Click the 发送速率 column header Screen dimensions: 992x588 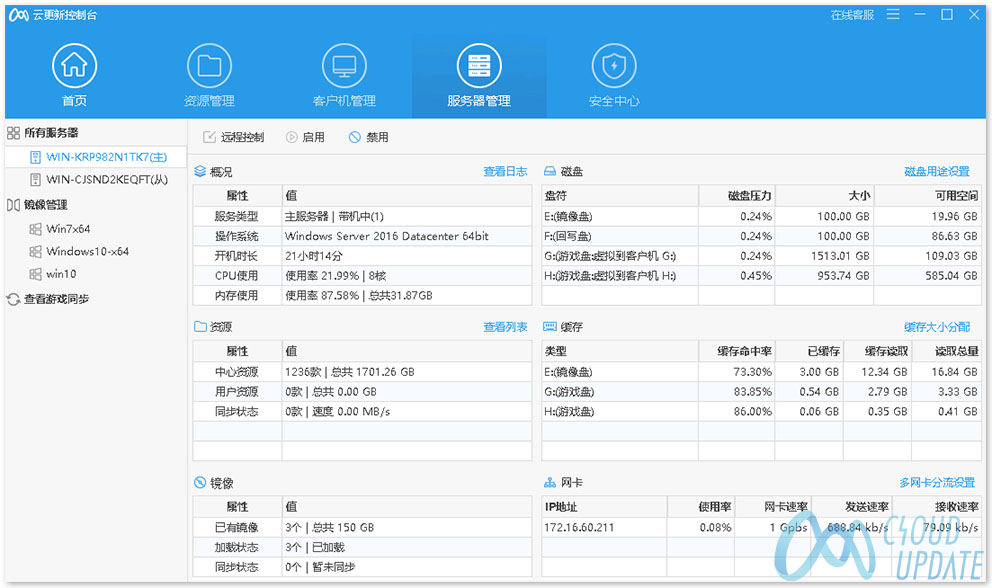867,507
